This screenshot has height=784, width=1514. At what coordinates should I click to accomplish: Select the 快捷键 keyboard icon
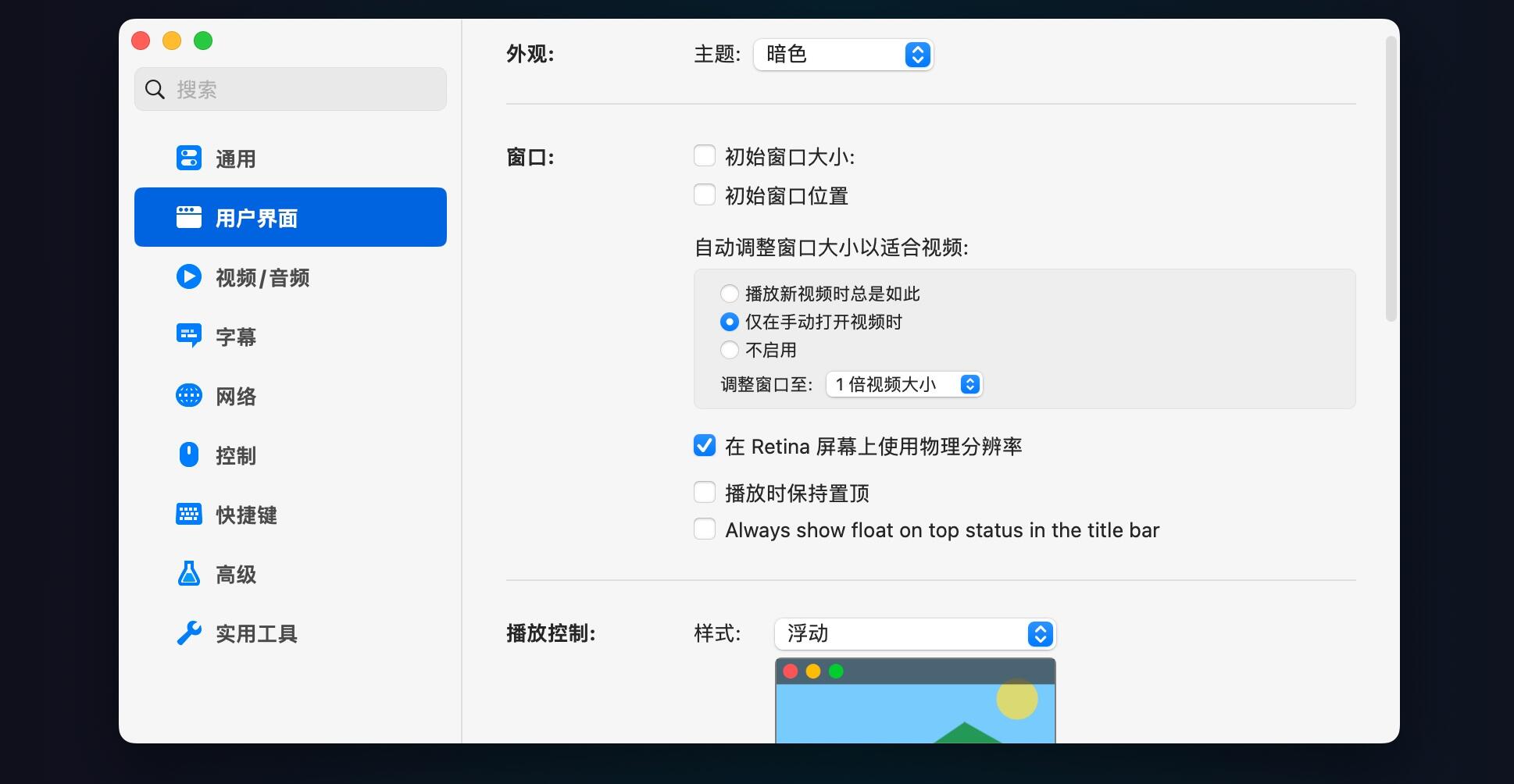point(188,514)
